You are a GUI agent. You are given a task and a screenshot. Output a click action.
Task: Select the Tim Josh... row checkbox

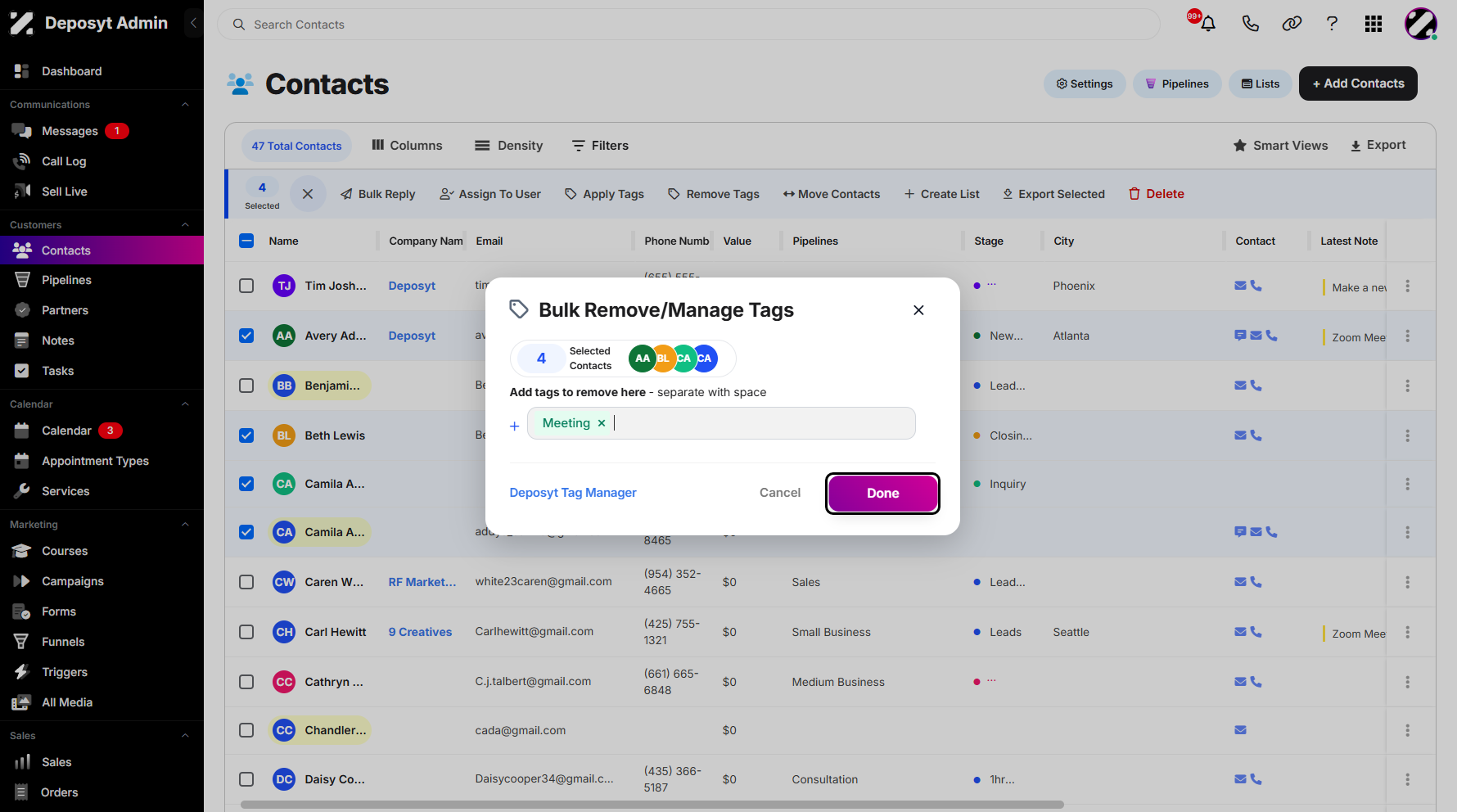(246, 286)
